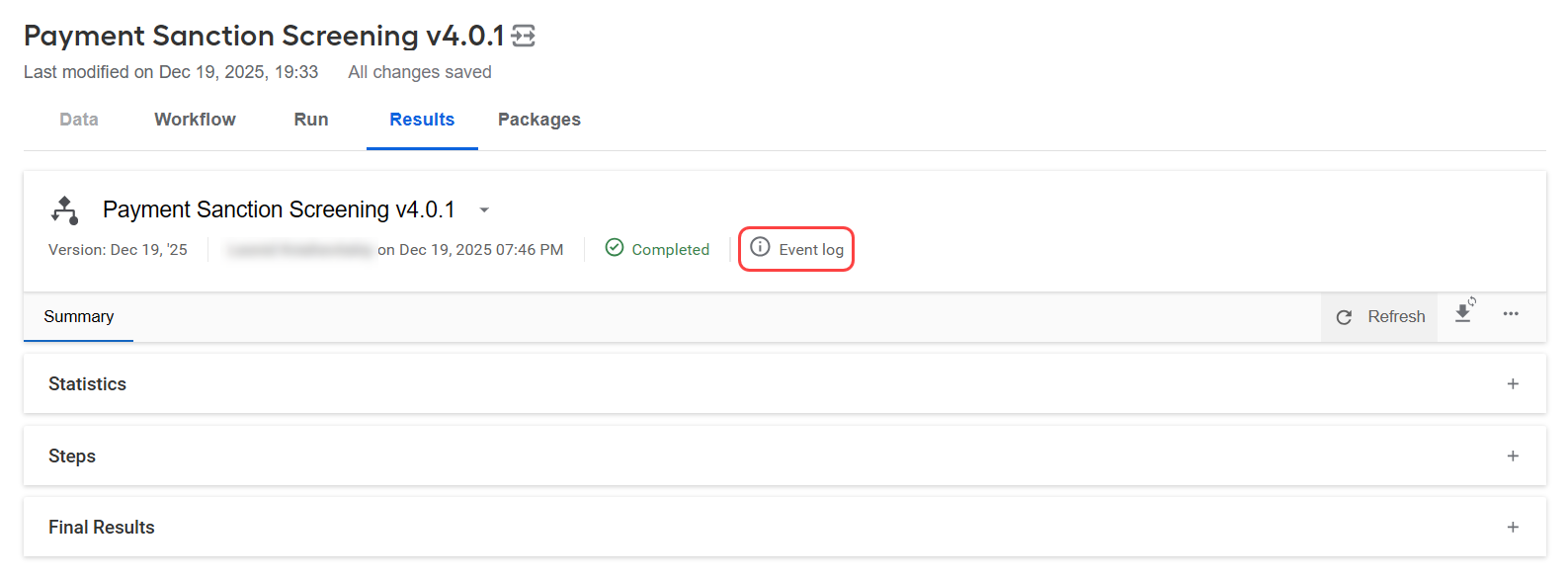Switch to the Data tab

[x=79, y=120]
